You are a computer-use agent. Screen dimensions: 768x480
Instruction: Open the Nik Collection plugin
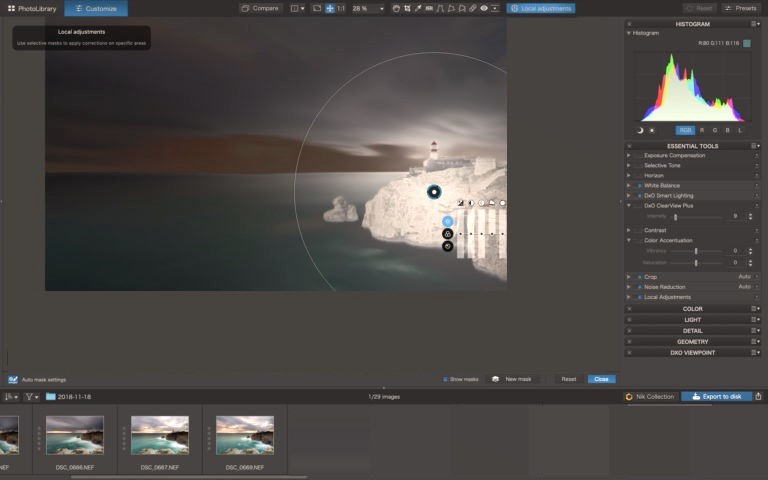click(x=649, y=397)
